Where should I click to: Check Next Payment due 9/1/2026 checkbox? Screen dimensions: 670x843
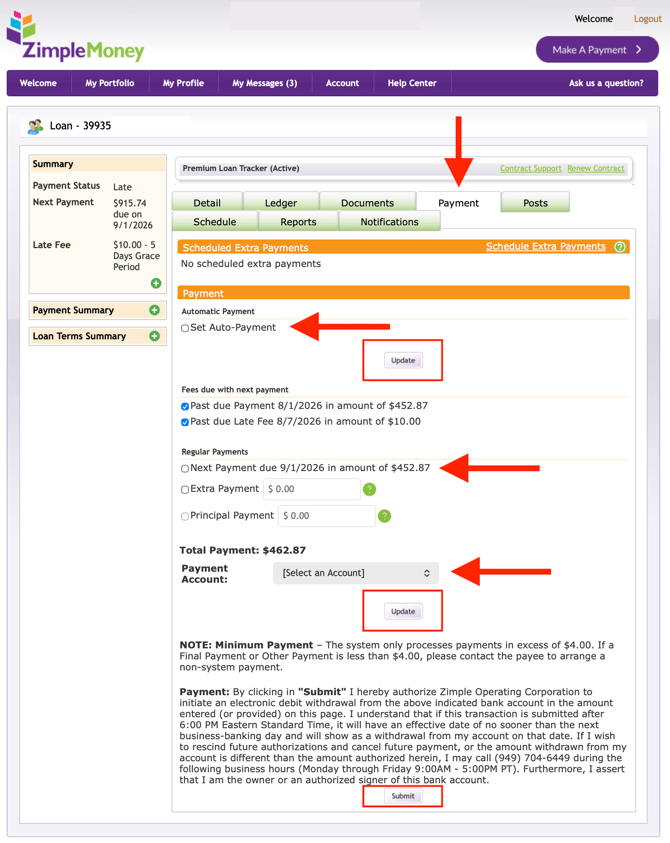[x=185, y=468]
